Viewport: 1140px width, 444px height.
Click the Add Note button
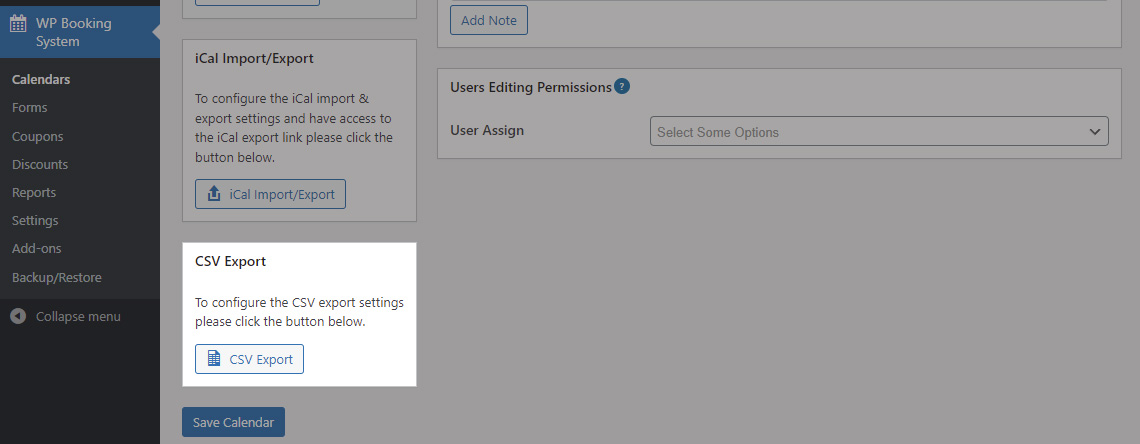[x=489, y=20]
